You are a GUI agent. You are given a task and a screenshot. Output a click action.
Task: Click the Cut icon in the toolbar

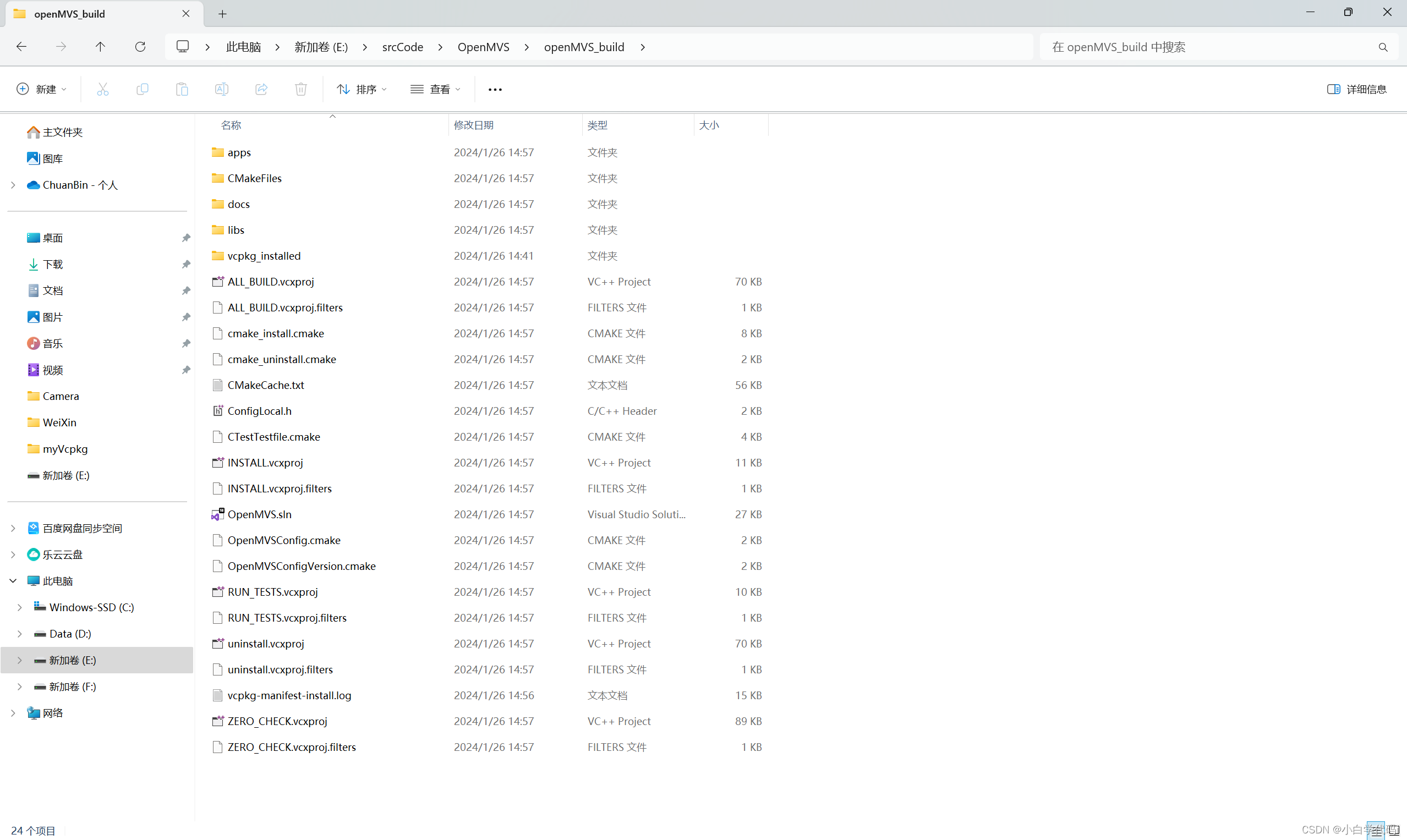[x=102, y=89]
